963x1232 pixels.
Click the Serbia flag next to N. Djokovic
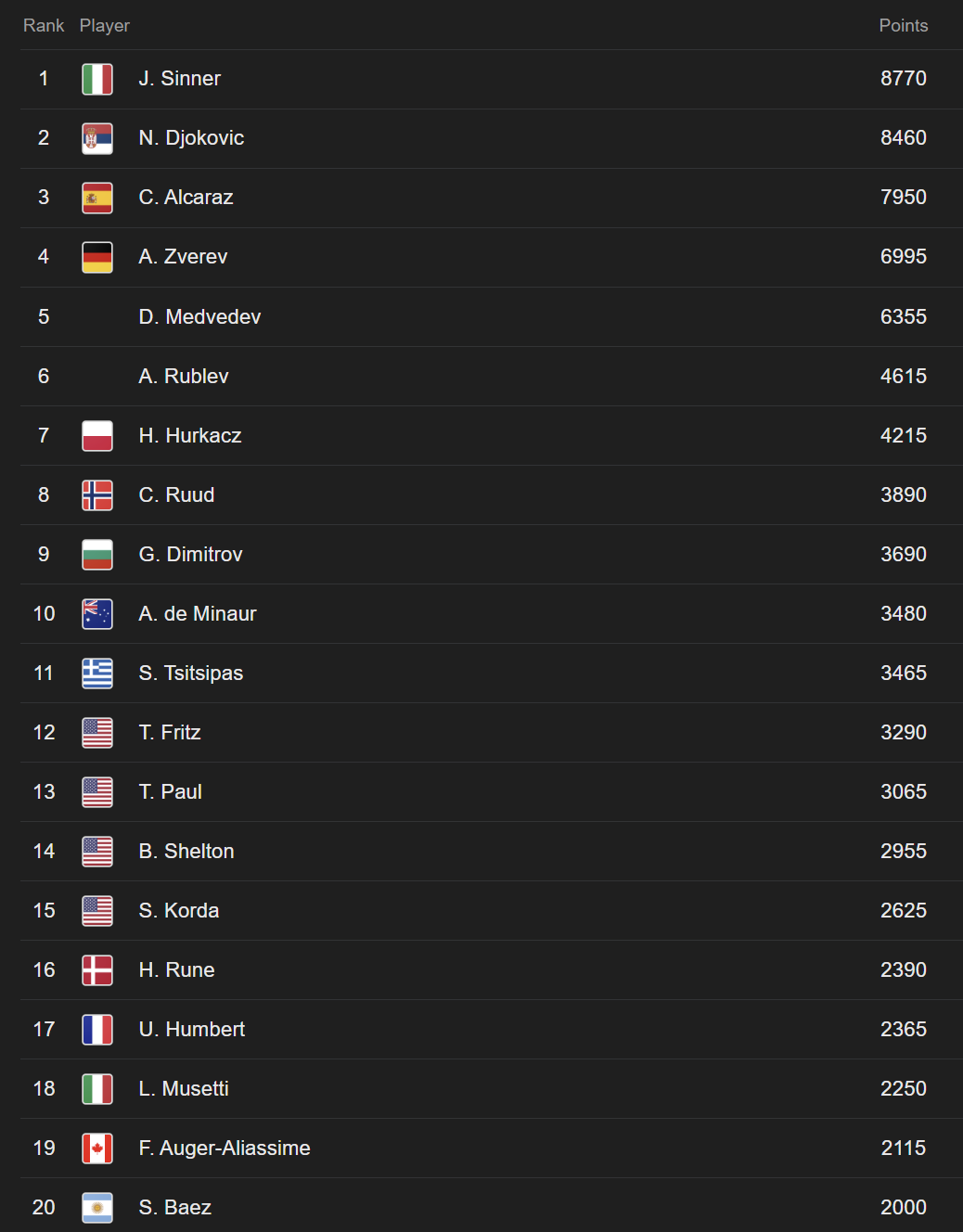coord(97,138)
